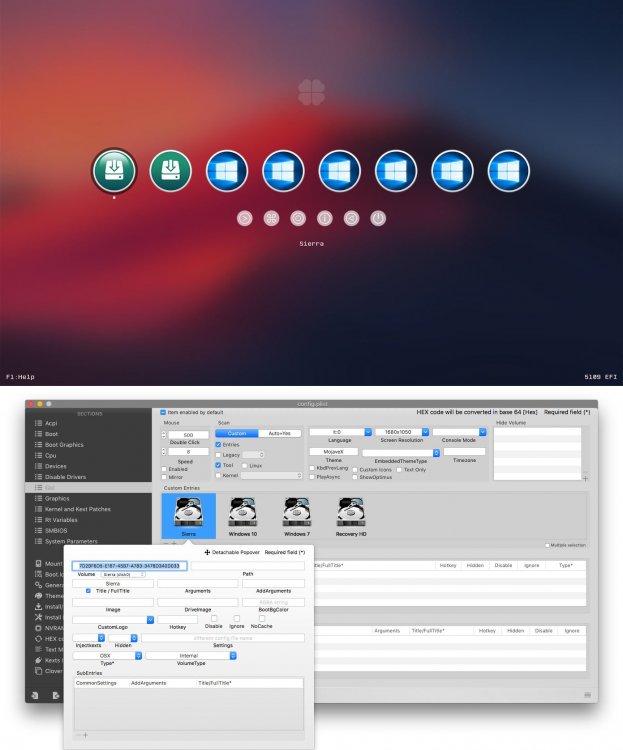Select the Custom scan segment button

[x=236, y=433]
